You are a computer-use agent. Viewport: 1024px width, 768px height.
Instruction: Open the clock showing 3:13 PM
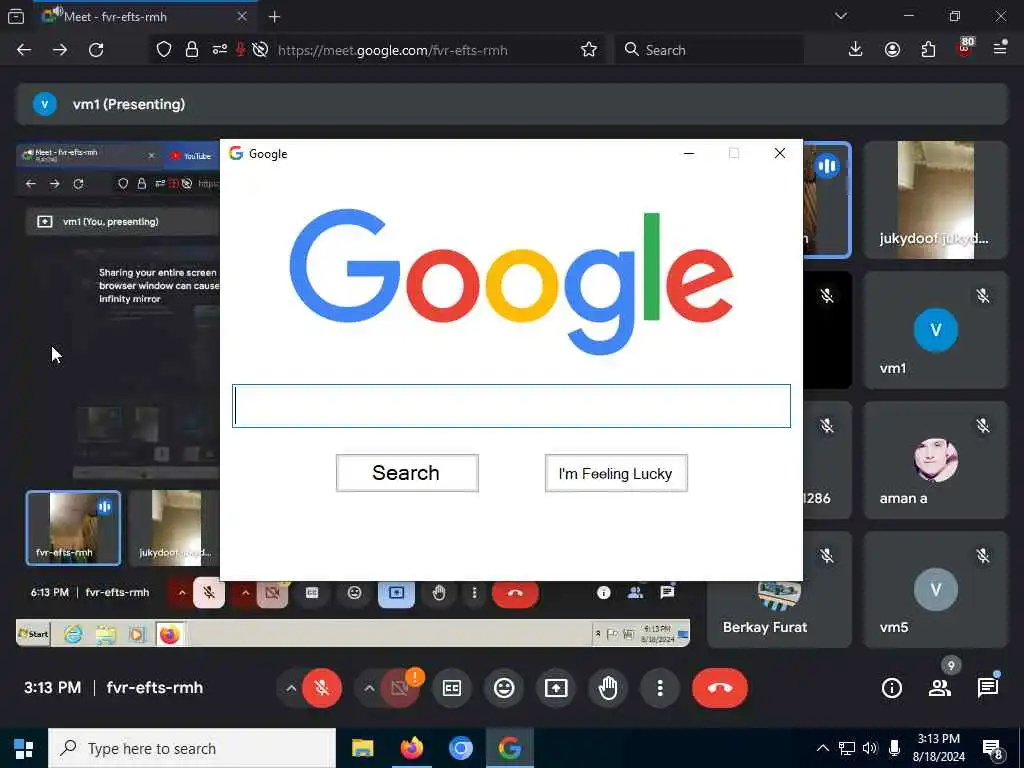click(939, 748)
